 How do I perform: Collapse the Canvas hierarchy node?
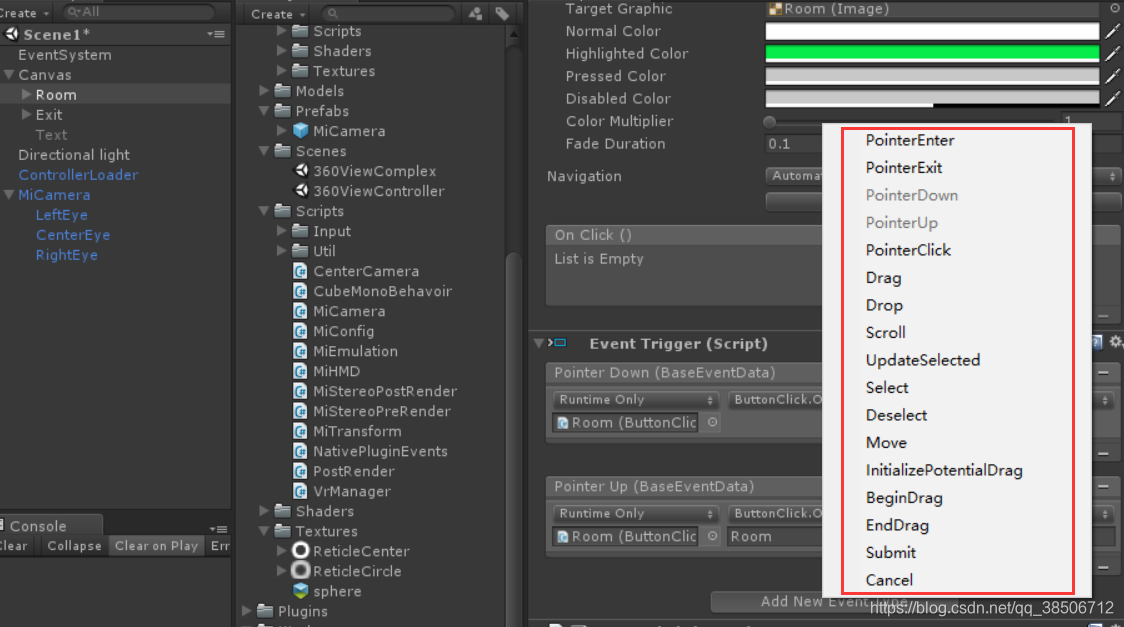9,75
